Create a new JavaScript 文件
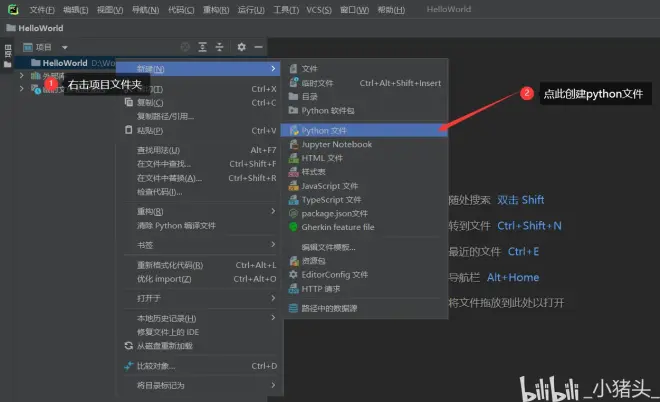The height and width of the screenshot is (402, 660). click(x=364, y=186)
